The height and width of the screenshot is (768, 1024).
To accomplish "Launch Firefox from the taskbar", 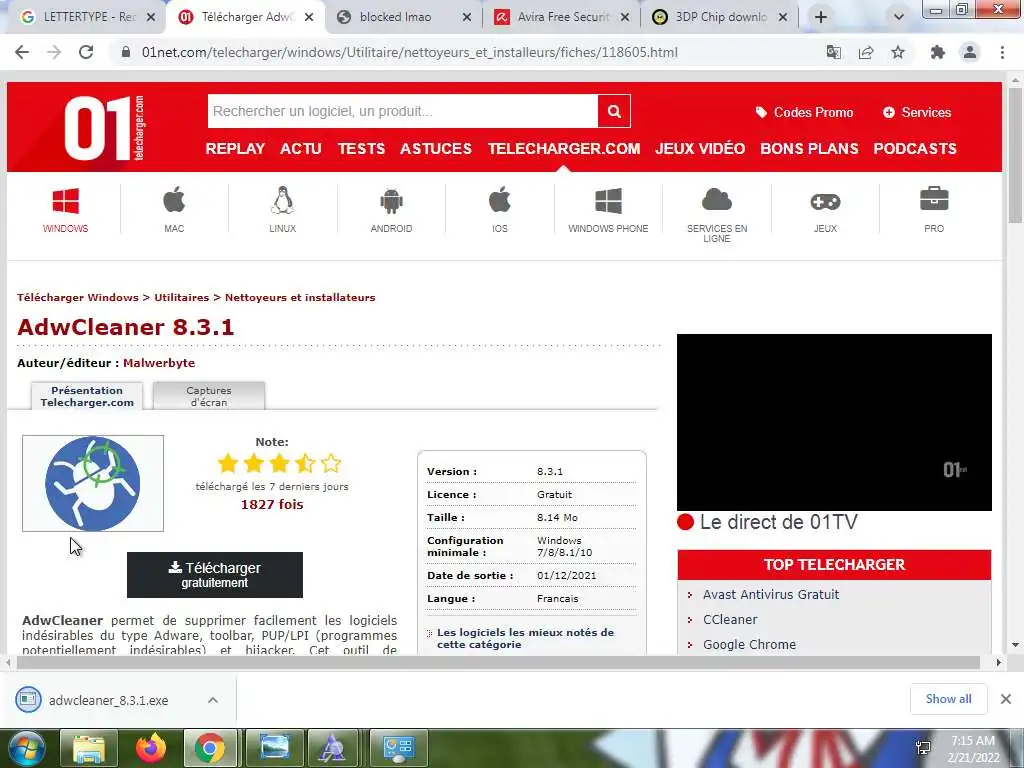I will pos(151,748).
